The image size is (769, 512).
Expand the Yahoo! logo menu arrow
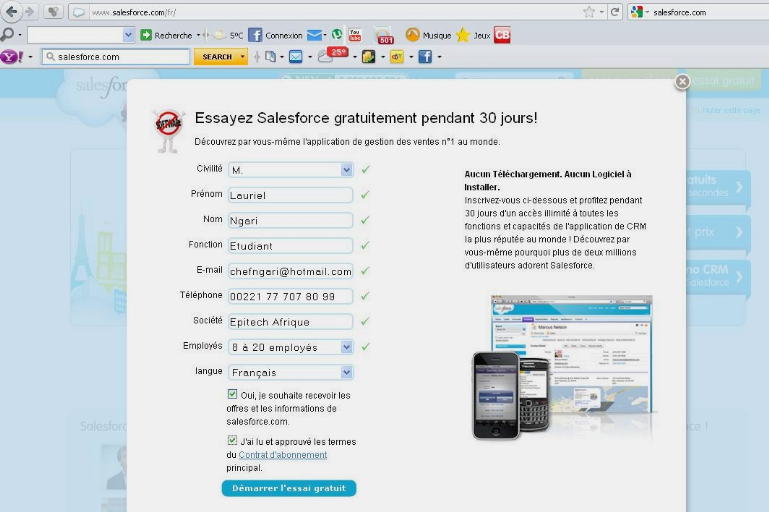pyautogui.click(x=30, y=57)
